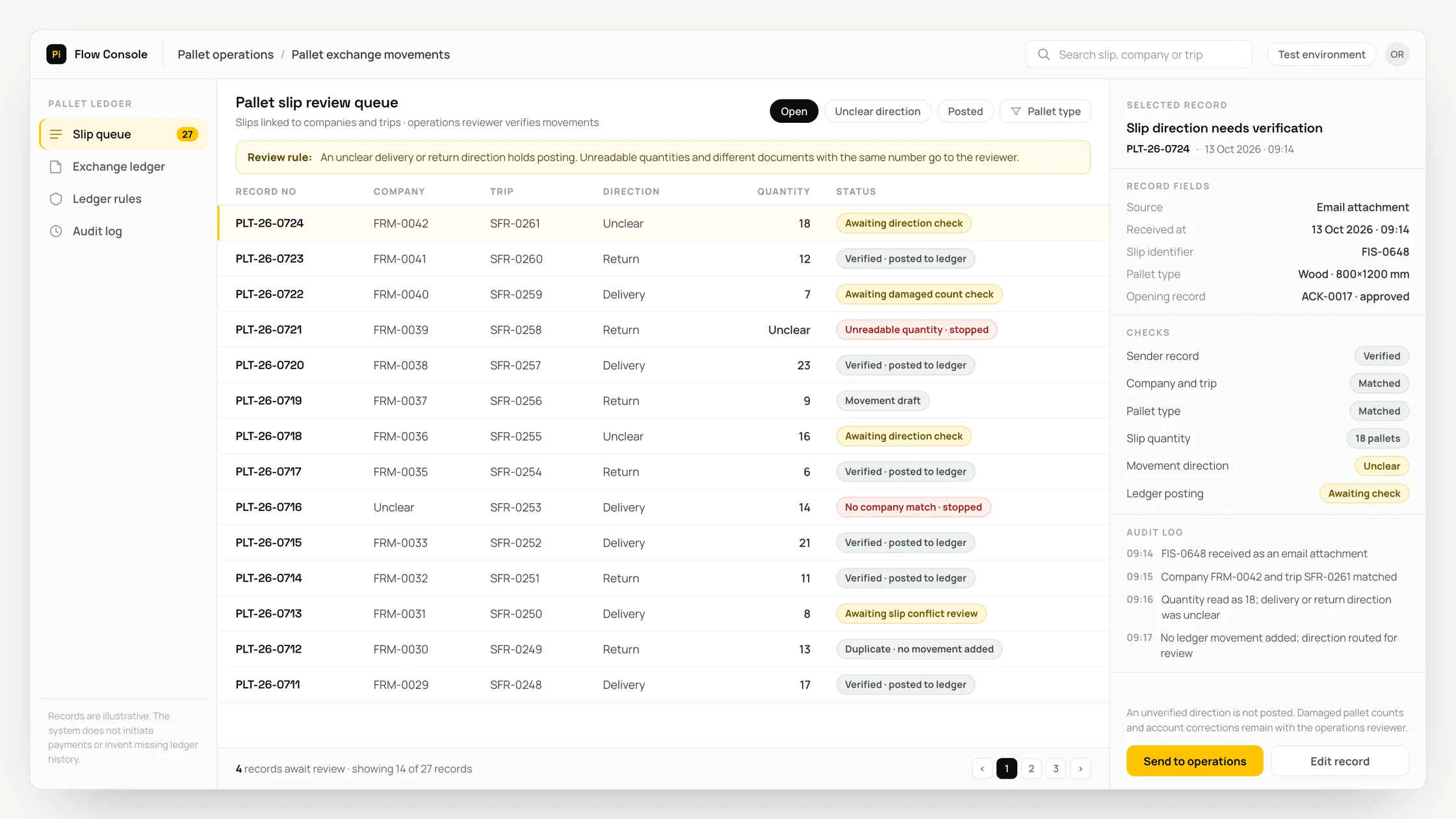Filter queue by Posted

click(965, 111)
